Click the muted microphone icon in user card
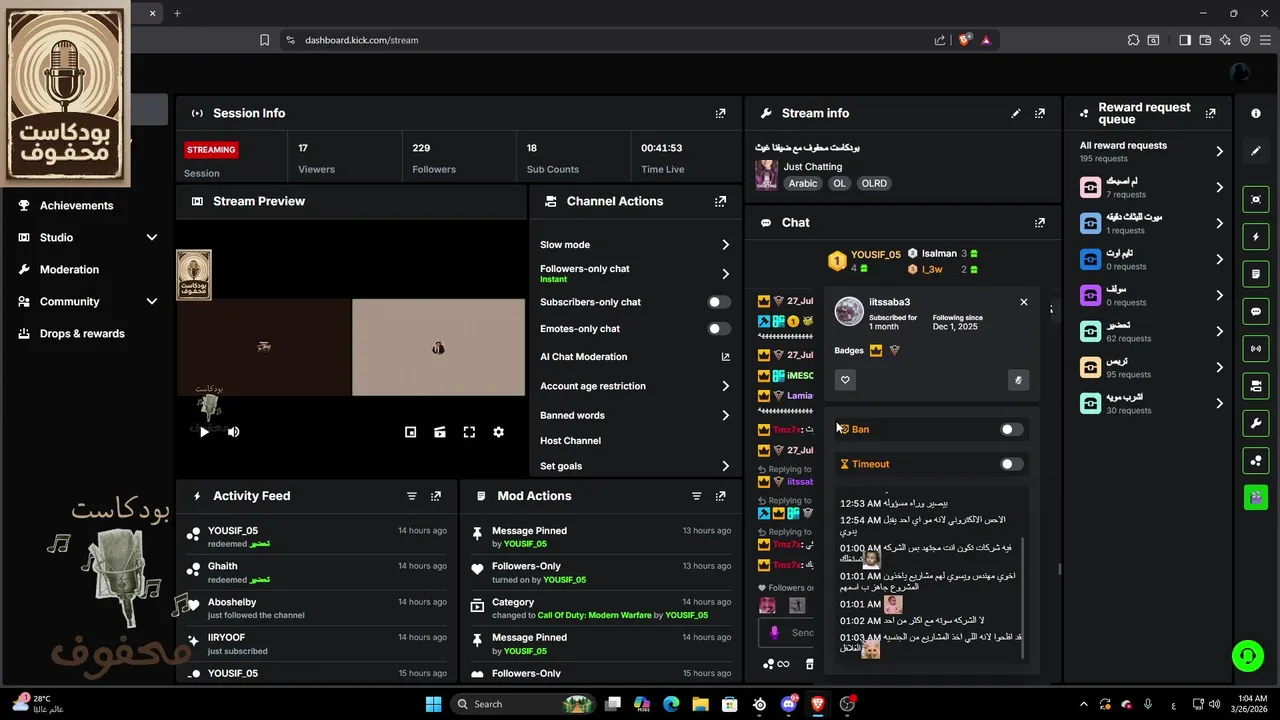Image resolution: width=1280 pixels, height=720 pixels. pyautogui.click(x=1018, y=380)
